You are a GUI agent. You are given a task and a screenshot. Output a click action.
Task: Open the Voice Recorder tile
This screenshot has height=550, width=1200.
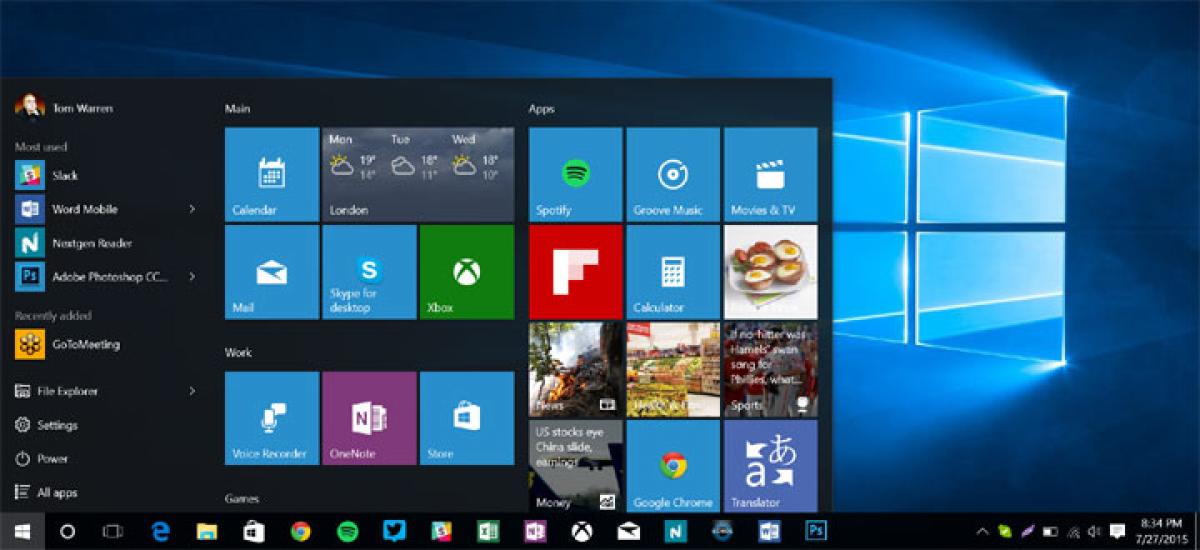[271, 418]
